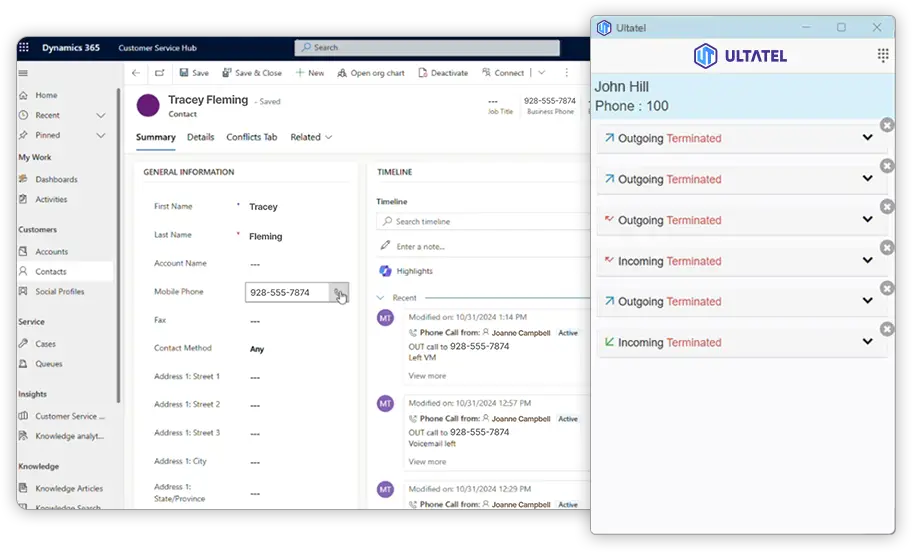This screenshot has width=912, height=552.
Task: Click the phone call icon beside Mobile Phone
Action: (x=339, y=293)
